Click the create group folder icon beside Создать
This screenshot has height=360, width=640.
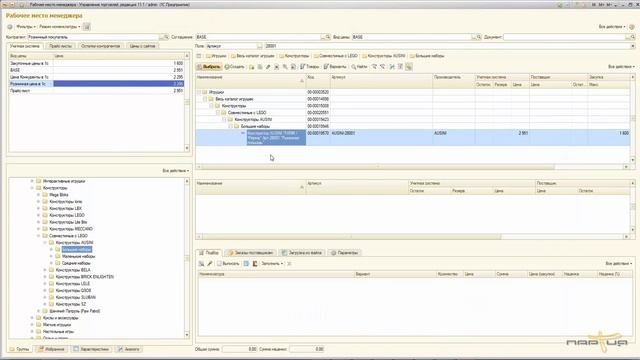pos(251,67)
